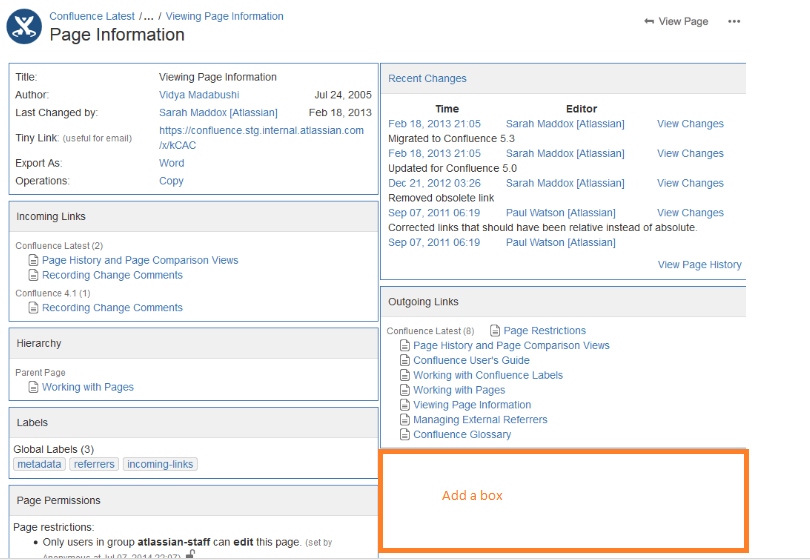Open the Viewing Page Information breadcrumb
This screenshot has height=560, width=810.
[224, 16]
